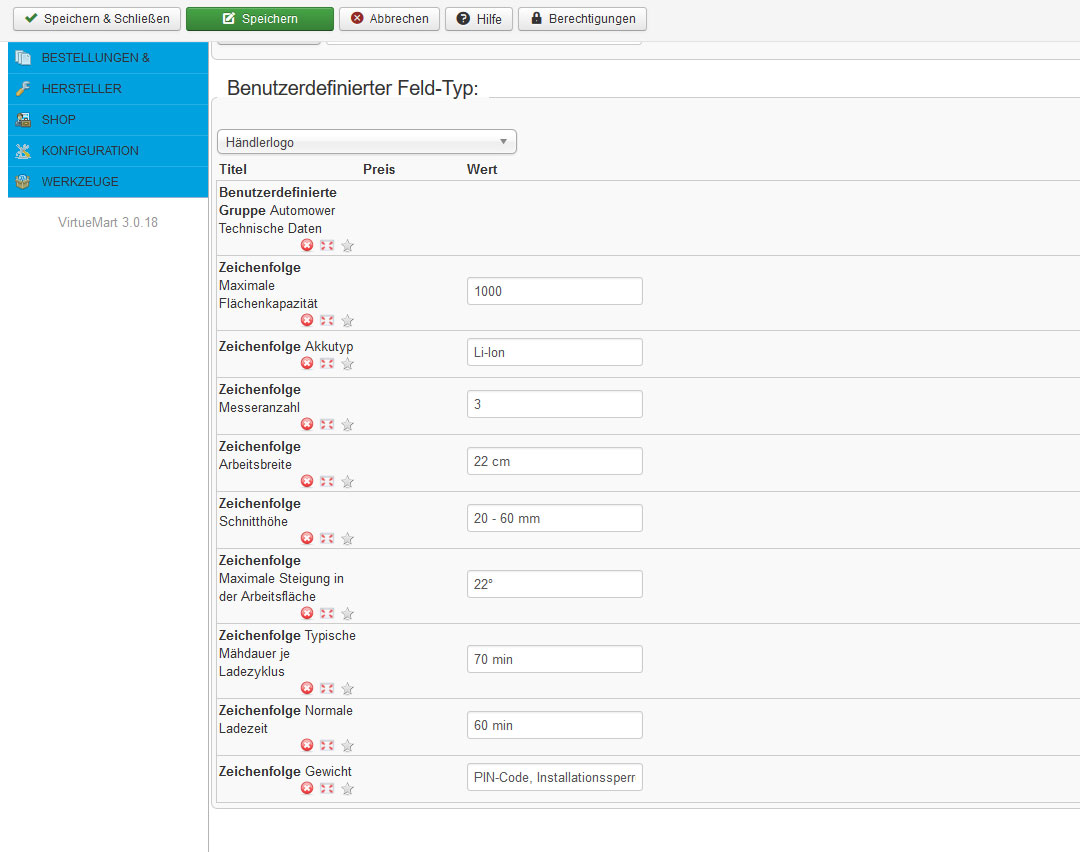Click the star icon under Maximale Steigung
1080x852 pixels.
point(347,614)
